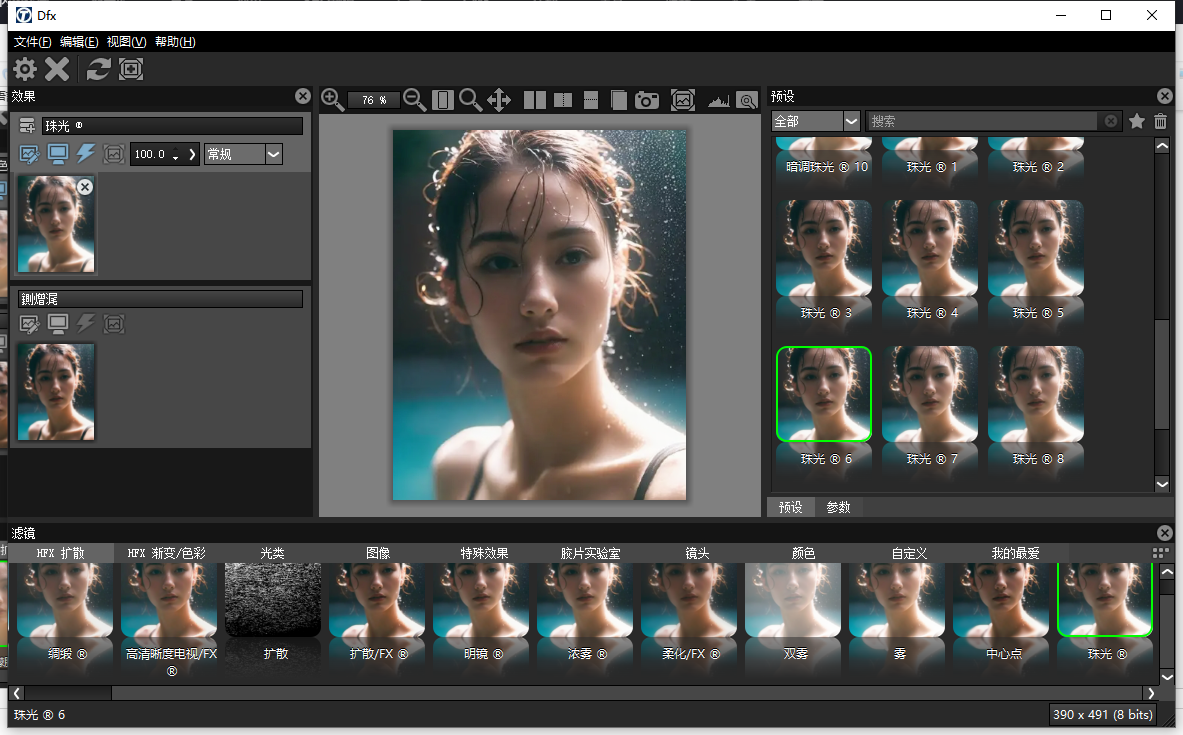Click the zoom percentage 76 % field
Viewport: 1183px width, 735px height.
tap(373, 100)
